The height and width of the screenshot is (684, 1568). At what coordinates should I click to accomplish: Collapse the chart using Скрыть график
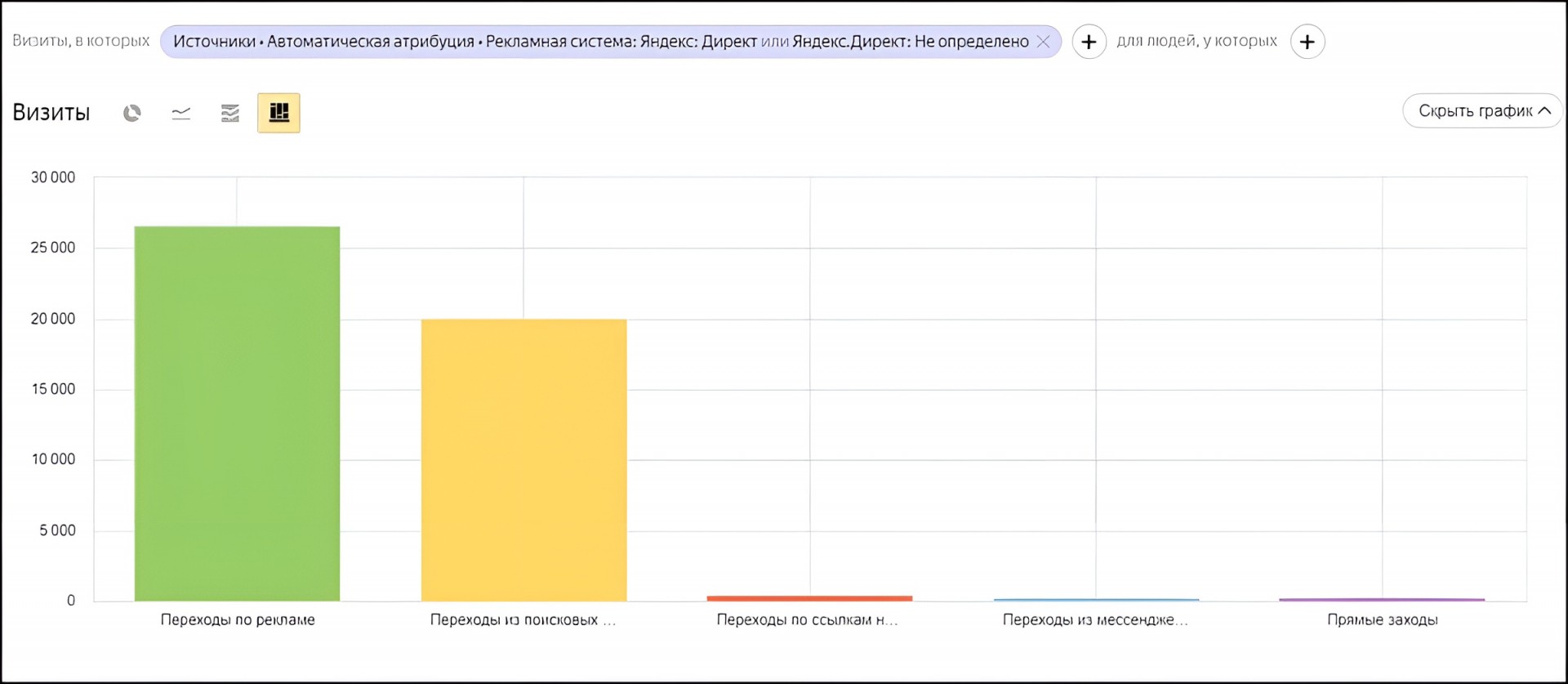1482,111
